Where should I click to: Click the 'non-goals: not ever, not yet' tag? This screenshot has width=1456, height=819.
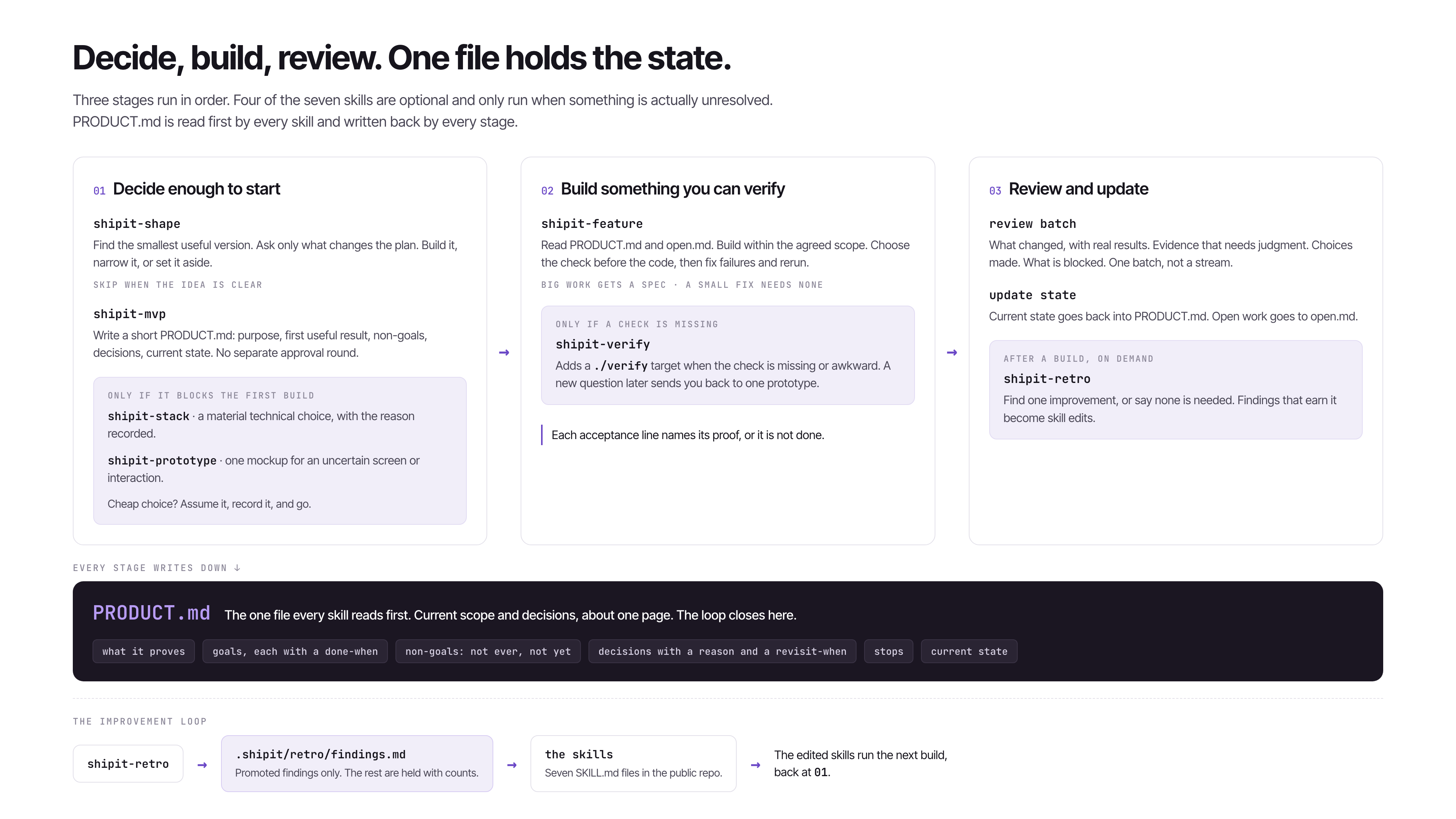[x=488, y=651]
